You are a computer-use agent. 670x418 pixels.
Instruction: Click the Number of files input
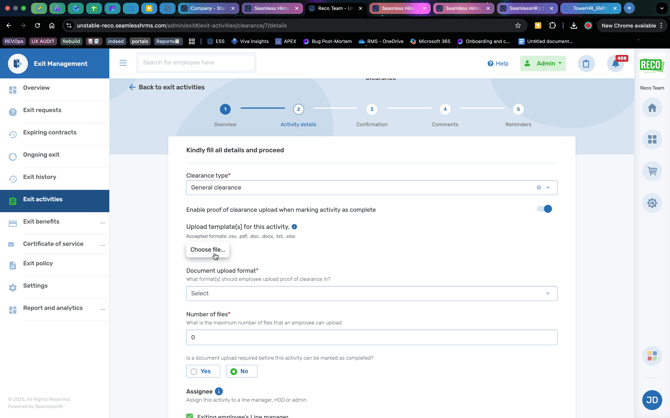pos(371,337)
